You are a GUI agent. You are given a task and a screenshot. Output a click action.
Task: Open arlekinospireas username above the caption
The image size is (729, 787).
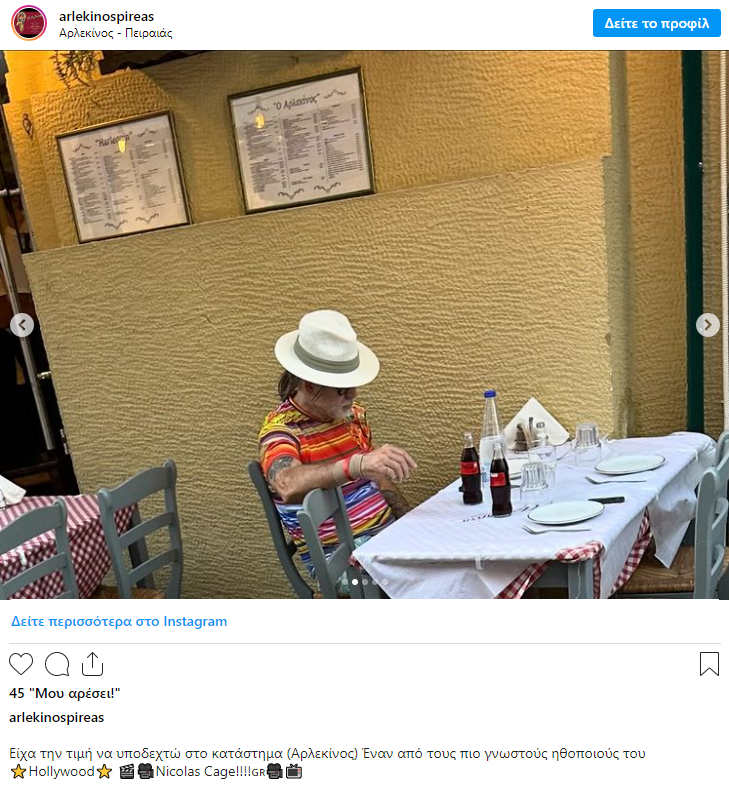coord(57,717)
